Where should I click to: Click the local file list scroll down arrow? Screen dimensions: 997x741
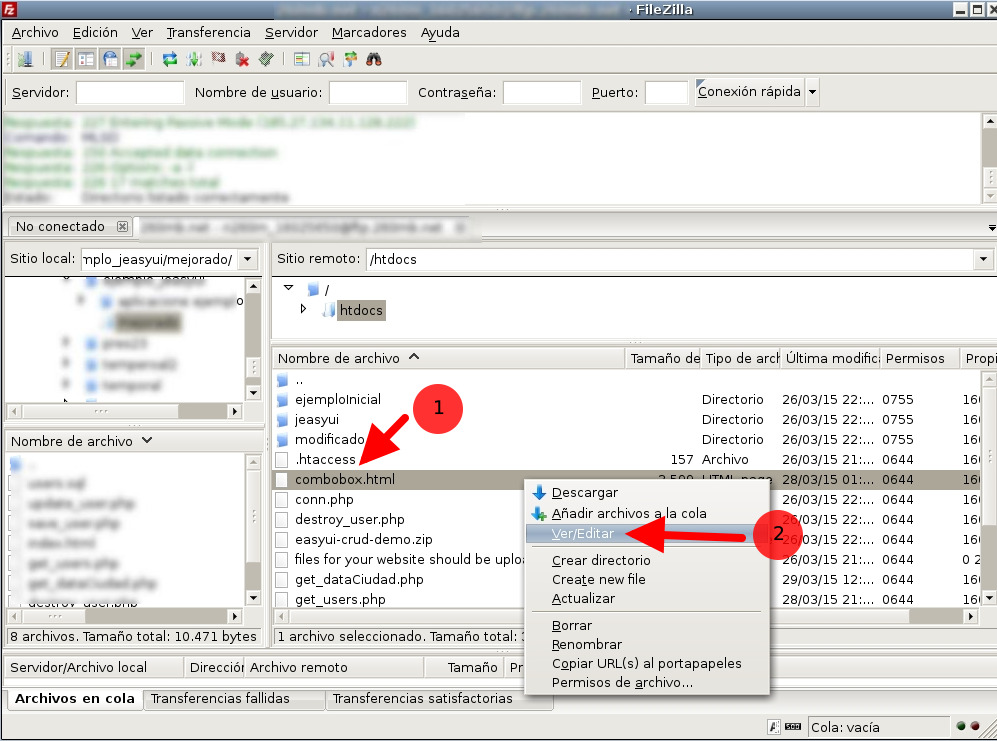tap(254, 598)
